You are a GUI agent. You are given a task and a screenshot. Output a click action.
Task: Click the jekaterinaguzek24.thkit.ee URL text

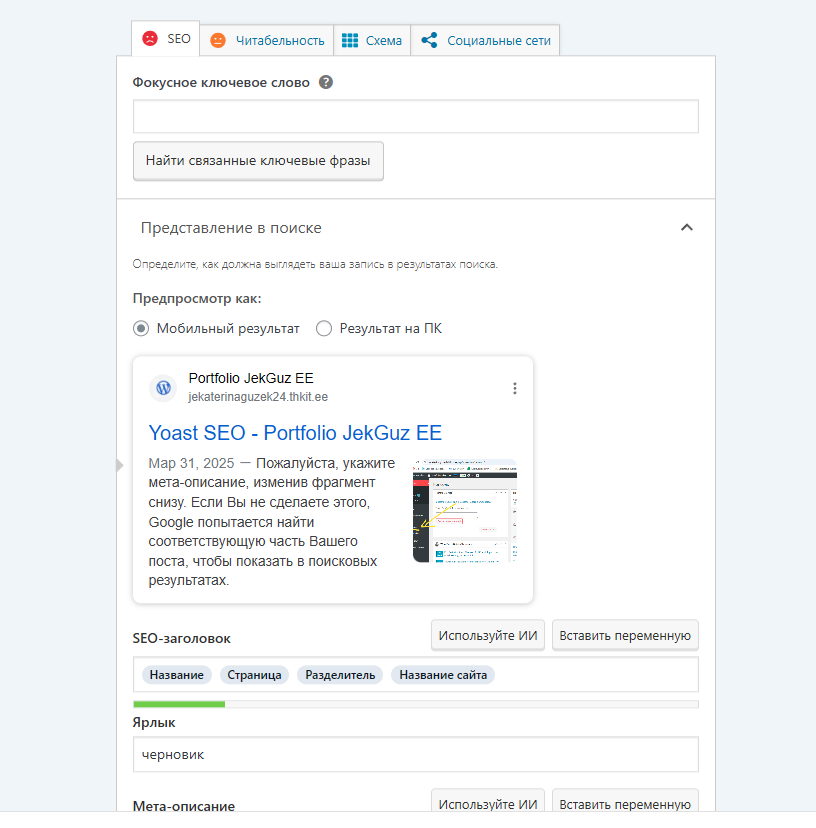coord(258,397)
